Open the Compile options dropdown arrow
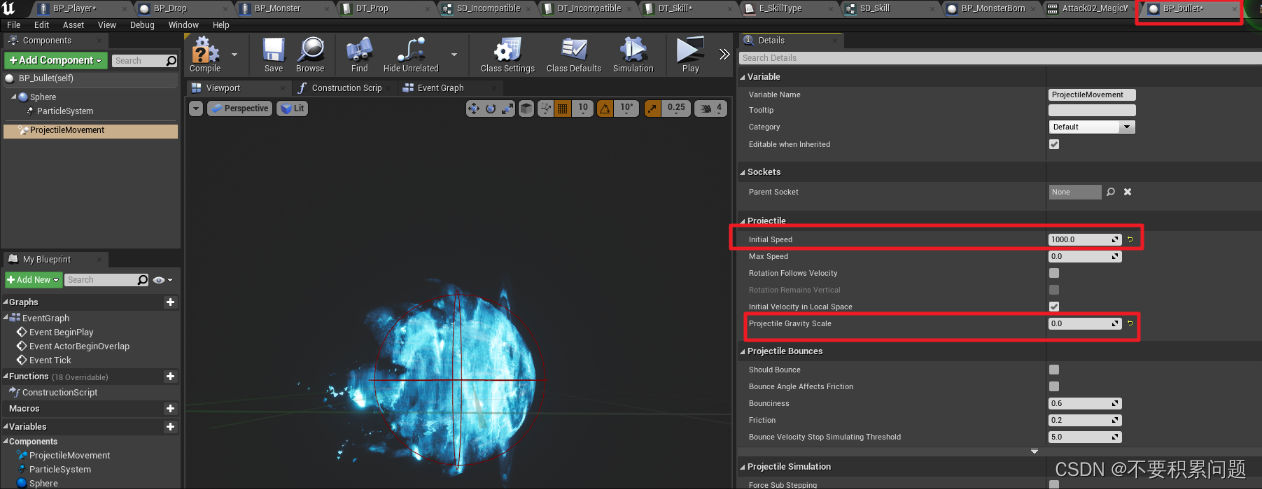 click(x=234, y=53)
